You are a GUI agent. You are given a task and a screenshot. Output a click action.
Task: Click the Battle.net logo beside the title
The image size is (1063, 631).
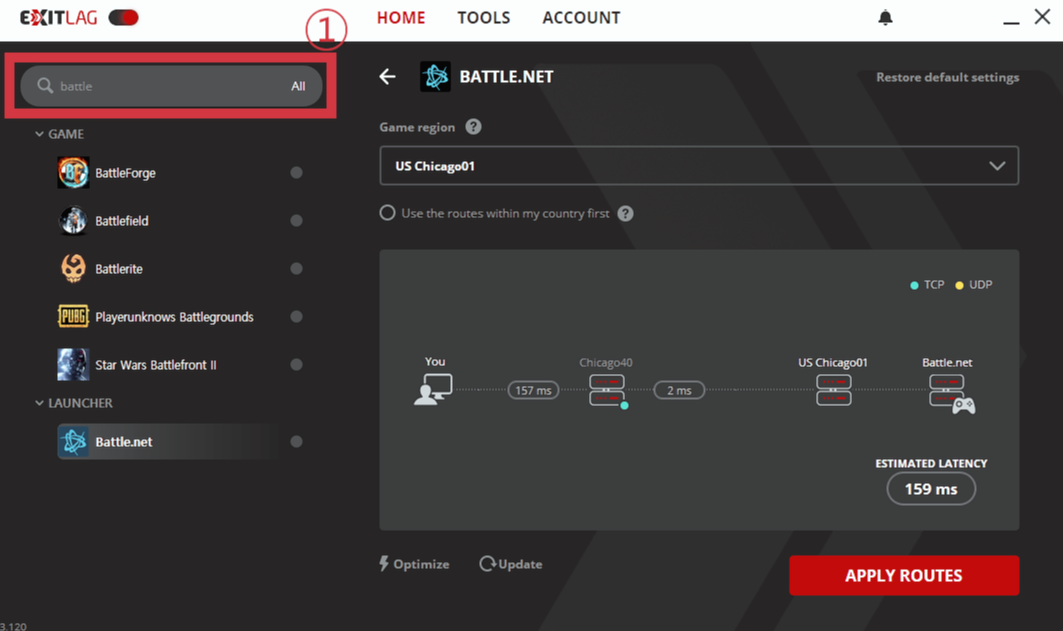[435, 77]
